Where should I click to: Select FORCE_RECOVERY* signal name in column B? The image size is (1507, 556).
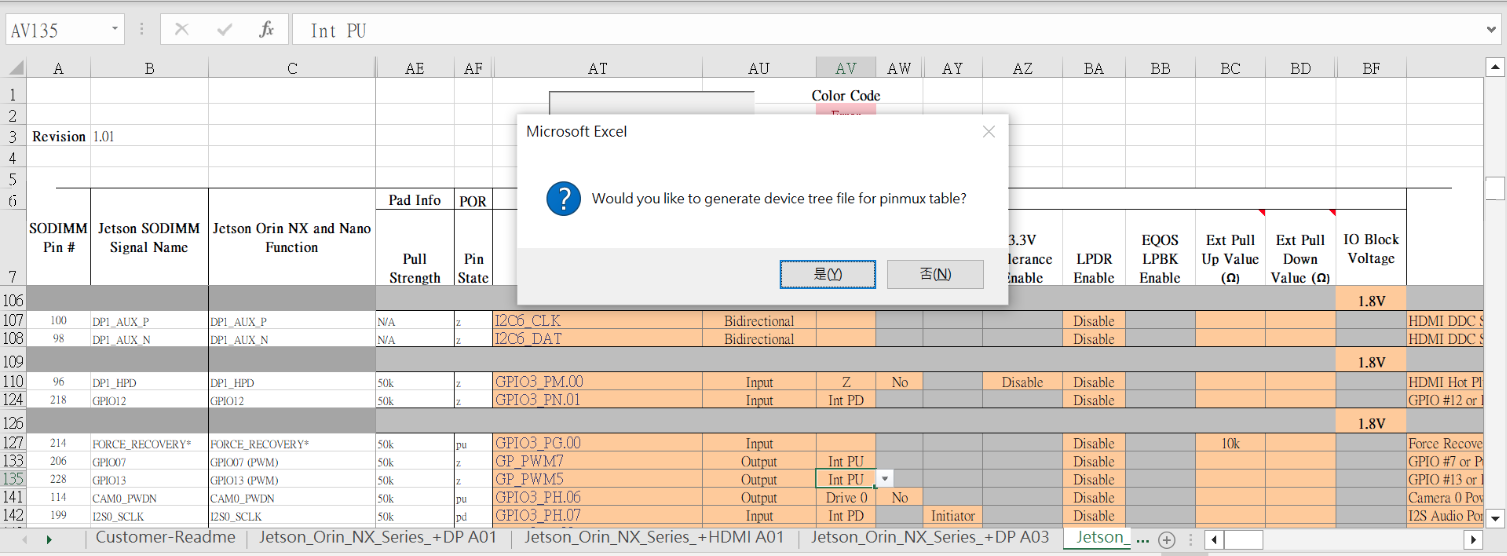pyautogui.click(x=149, y=443)
